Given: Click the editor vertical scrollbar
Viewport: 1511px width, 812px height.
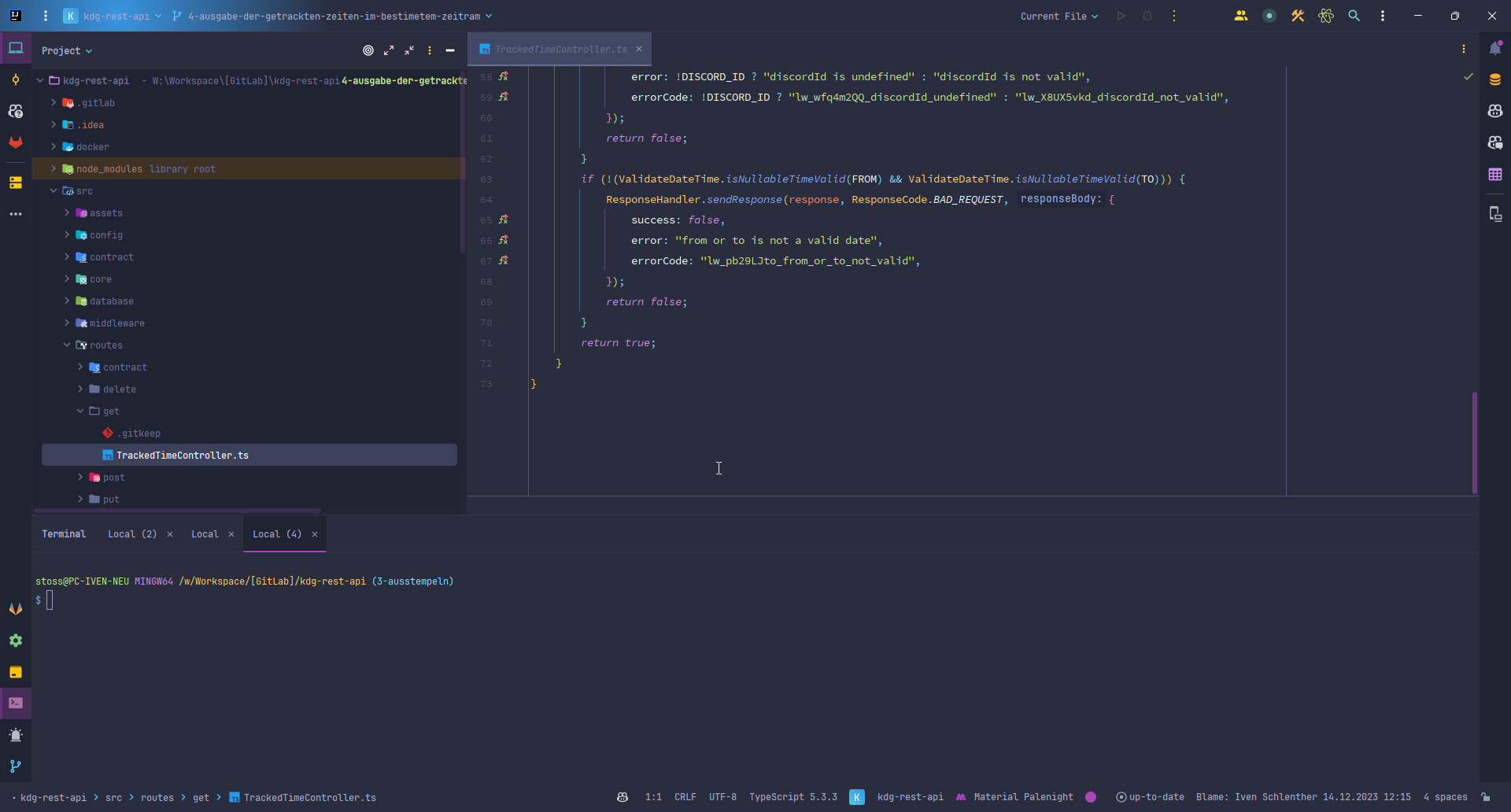Looking at the screenshot, I should (1474, 442).
